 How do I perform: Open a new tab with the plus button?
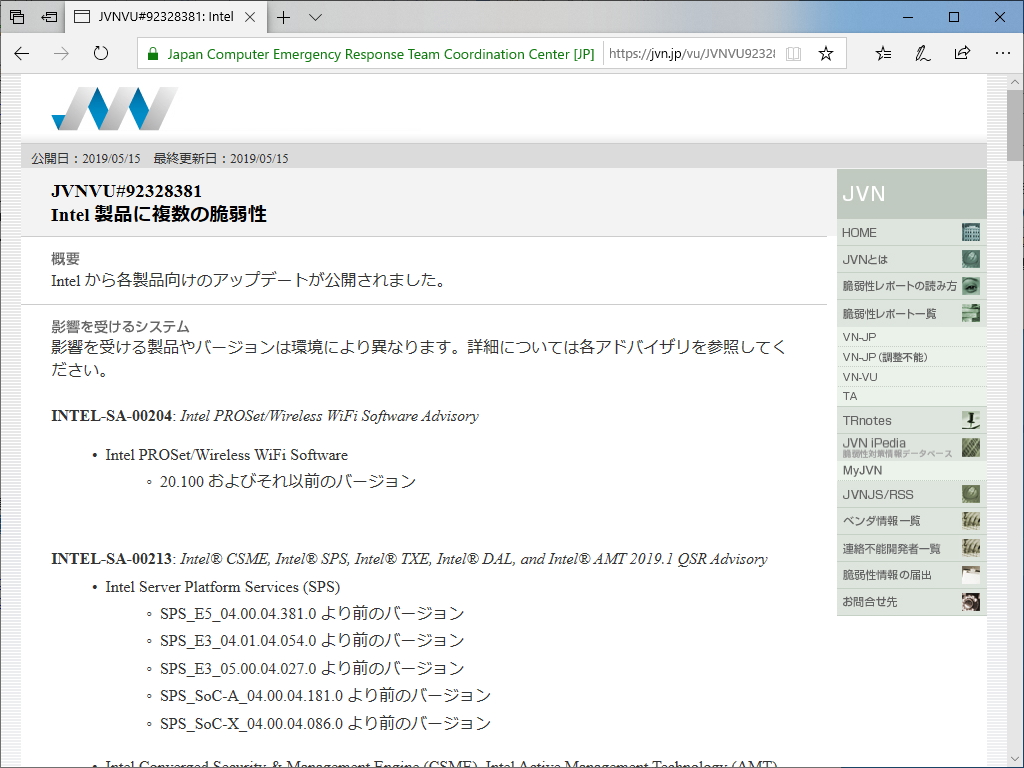[x=283, y=17]
